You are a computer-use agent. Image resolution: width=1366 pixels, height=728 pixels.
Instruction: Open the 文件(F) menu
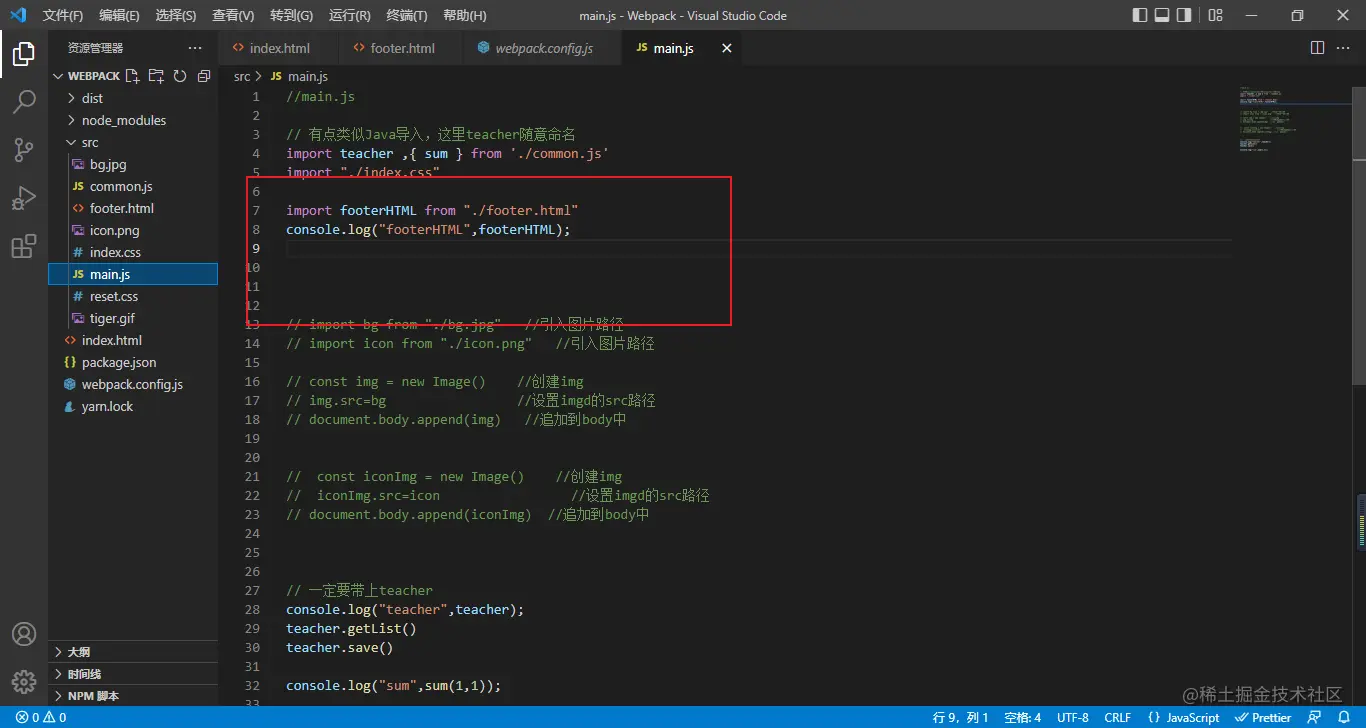click(x=63, y=15)
